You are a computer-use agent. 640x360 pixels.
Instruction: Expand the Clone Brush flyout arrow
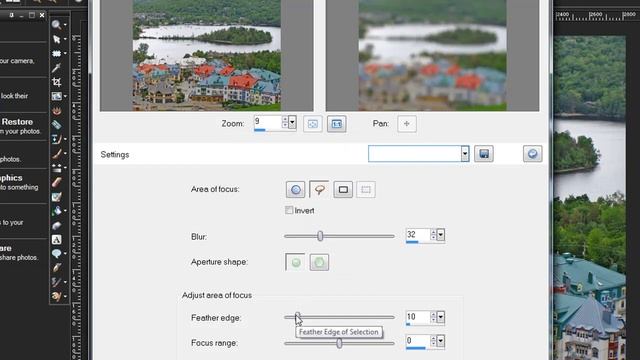(65, 139)
